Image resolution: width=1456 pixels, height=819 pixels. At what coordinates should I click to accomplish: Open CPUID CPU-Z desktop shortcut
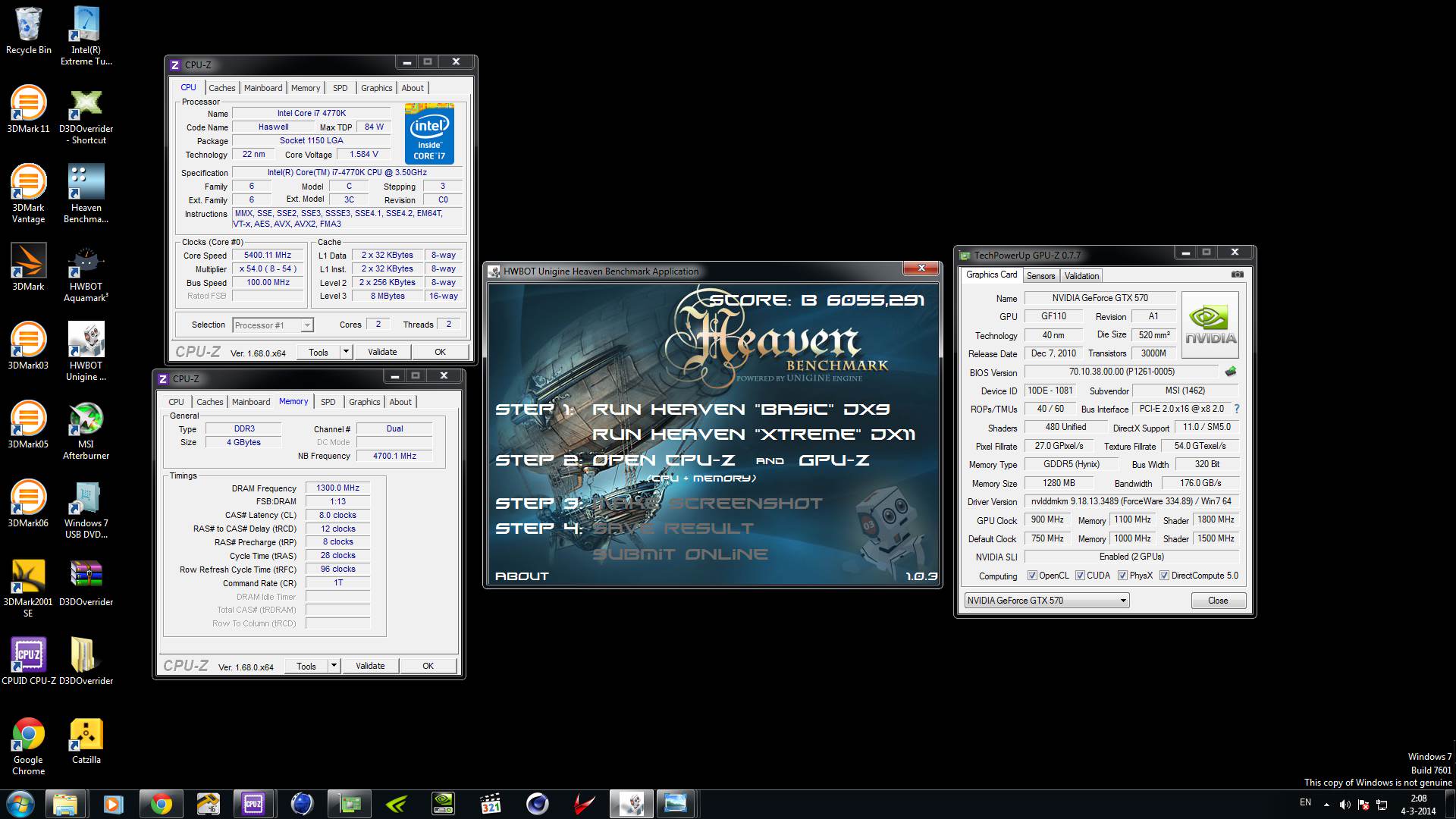29,661
